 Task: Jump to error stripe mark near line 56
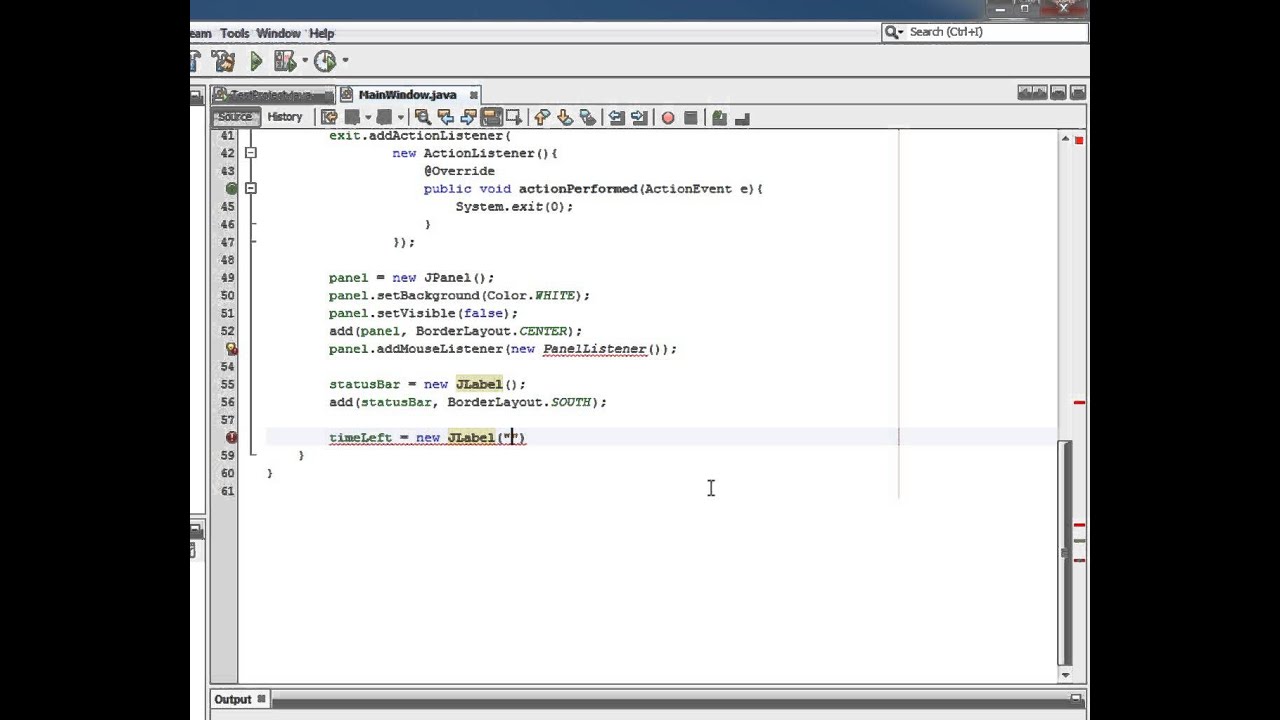(x=1079, y=402)
